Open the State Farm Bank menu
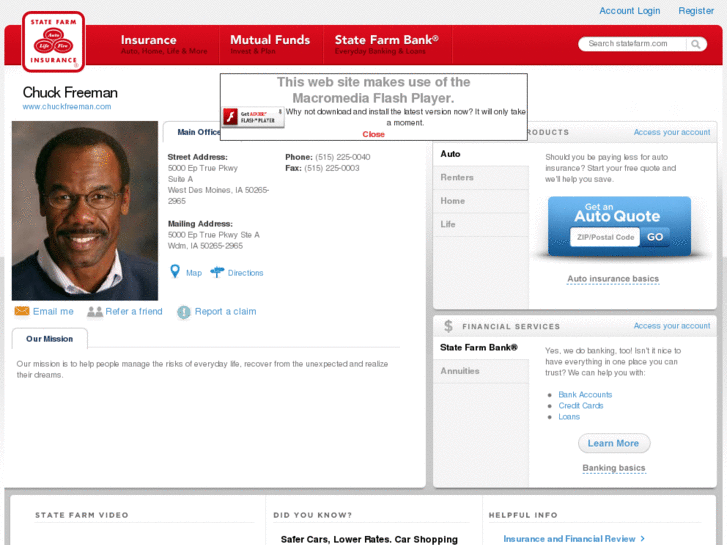Screen dimensions: 727x545 [x=387, y=45]
